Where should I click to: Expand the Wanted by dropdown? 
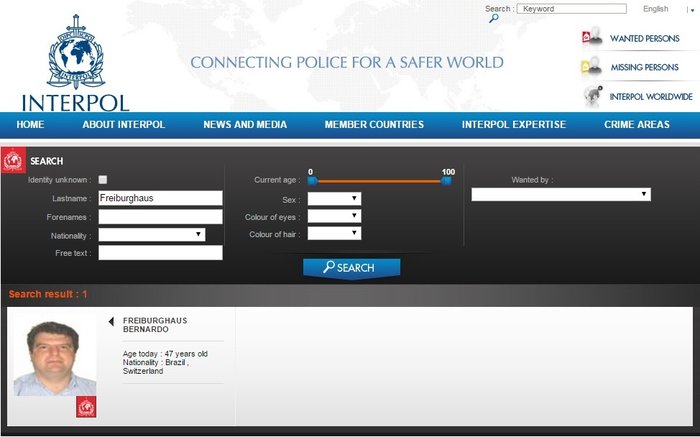tap(561, 194)
